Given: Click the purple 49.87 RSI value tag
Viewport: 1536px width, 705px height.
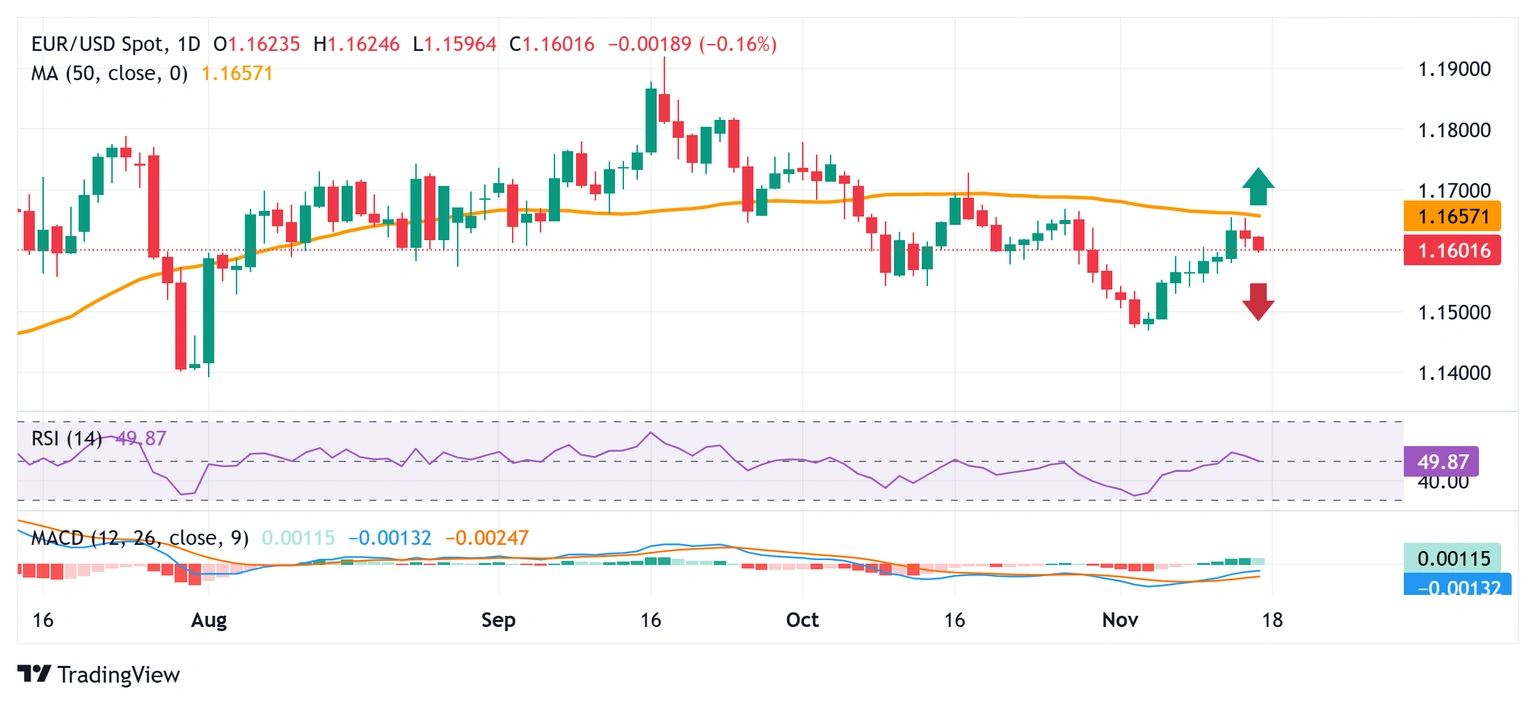Looking at the screenshot, I should pyautogui.click(x=1441, y=461).
